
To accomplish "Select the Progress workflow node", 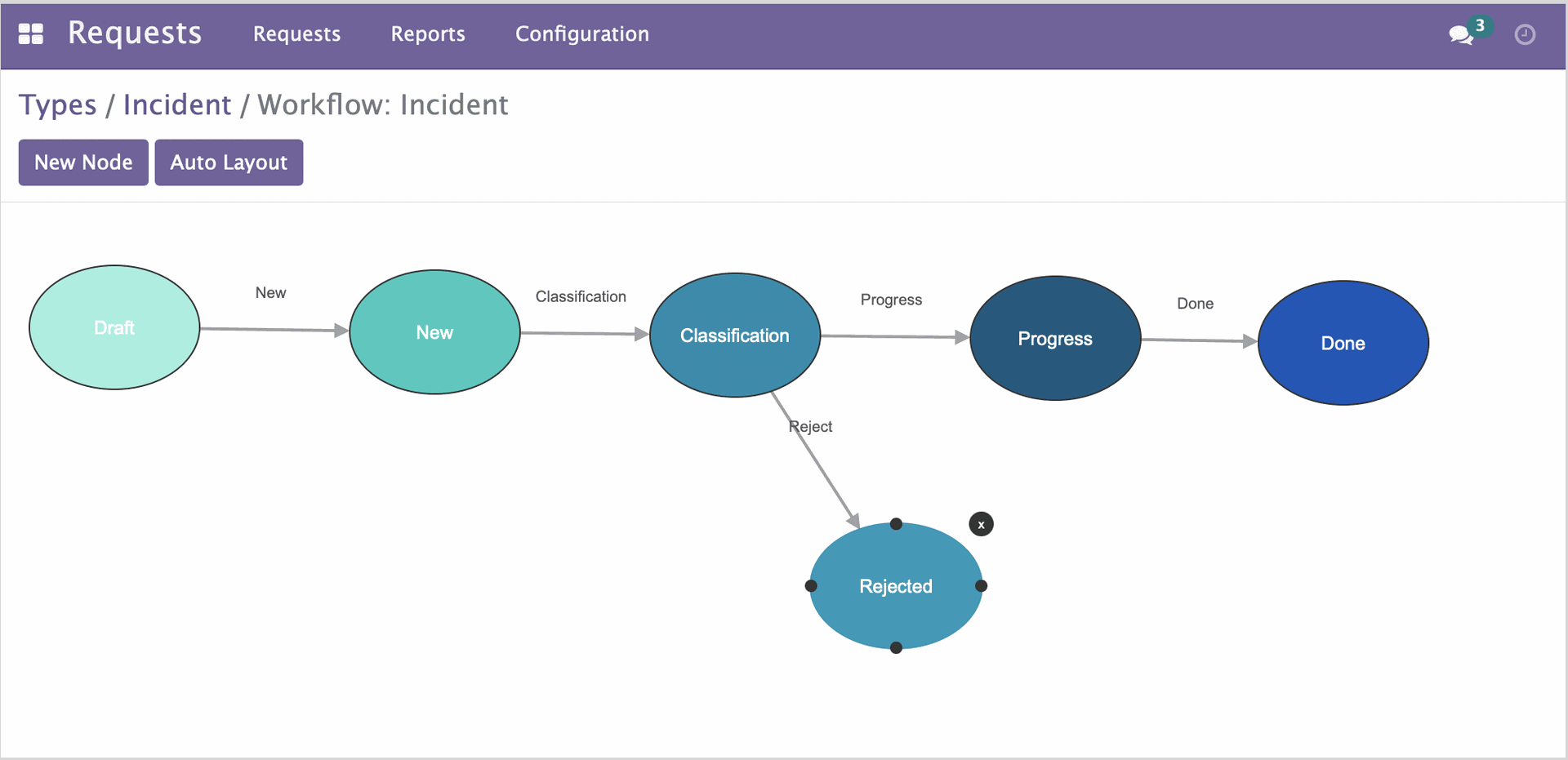I will tap(1055, 339).
